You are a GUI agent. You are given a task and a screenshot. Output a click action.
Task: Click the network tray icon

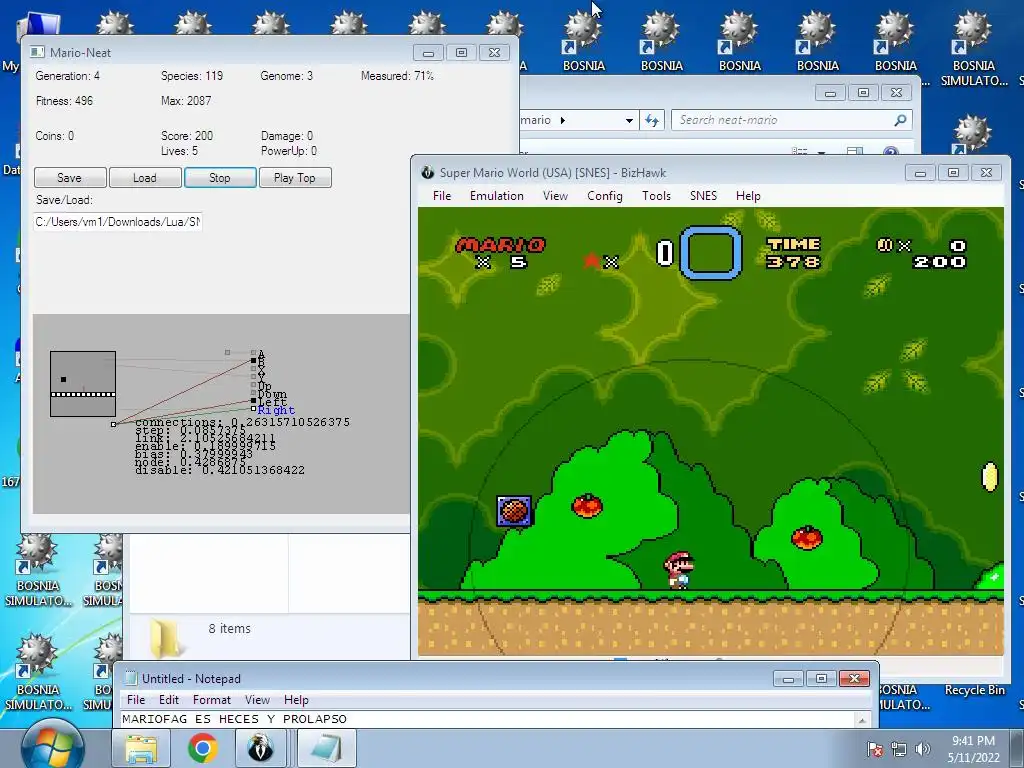tap(899, 749)
